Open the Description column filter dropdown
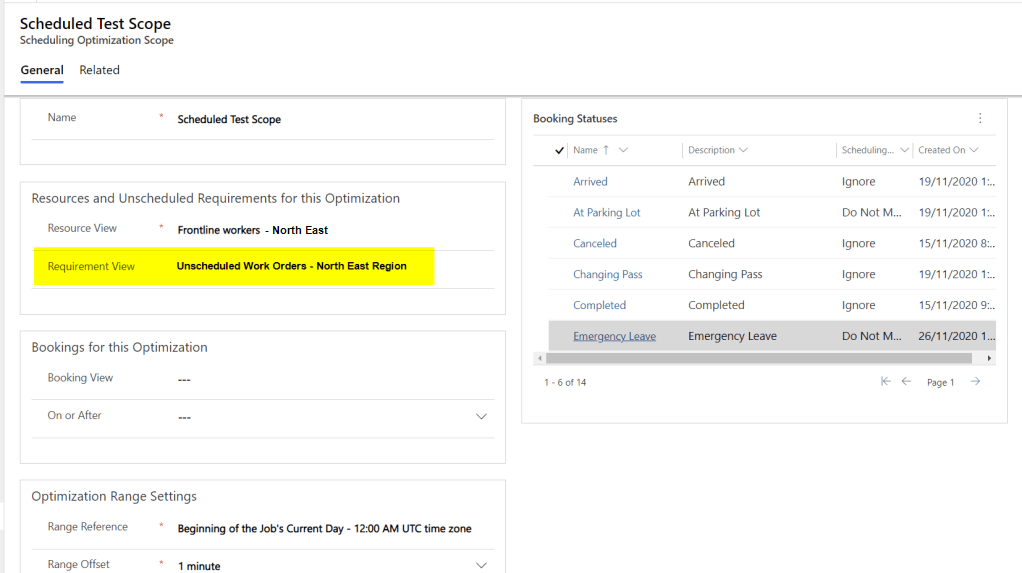Screen dimensions: 1022x573 pos(743,150)
